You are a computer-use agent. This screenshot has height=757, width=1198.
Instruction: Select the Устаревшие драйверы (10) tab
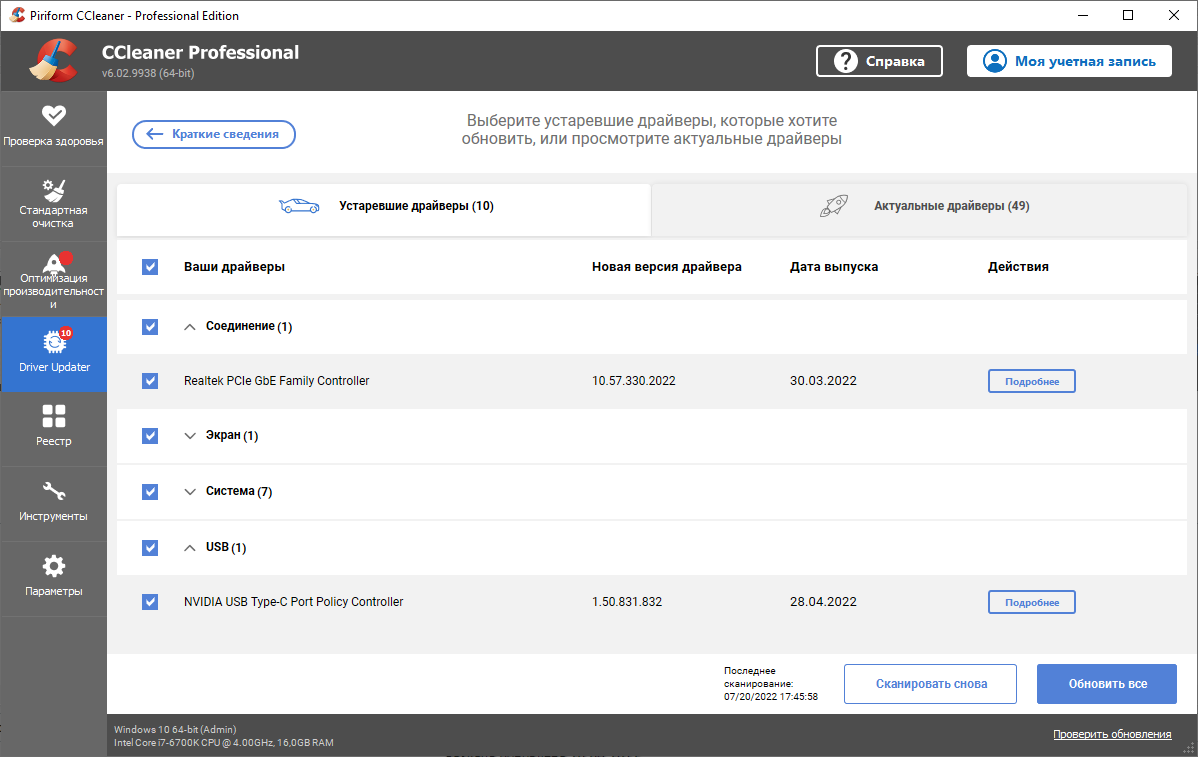pos(384,207)
